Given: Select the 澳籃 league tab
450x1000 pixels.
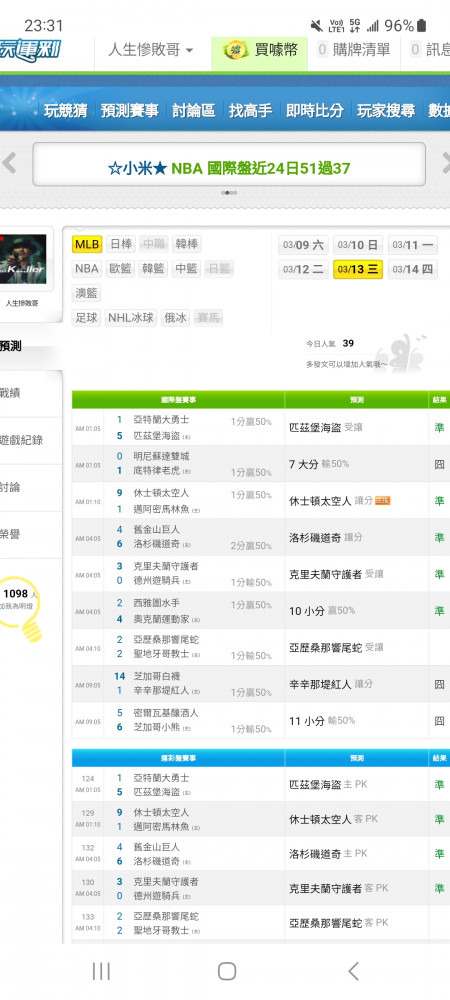Looking at the screenshot, I should [x=87, y=293].
